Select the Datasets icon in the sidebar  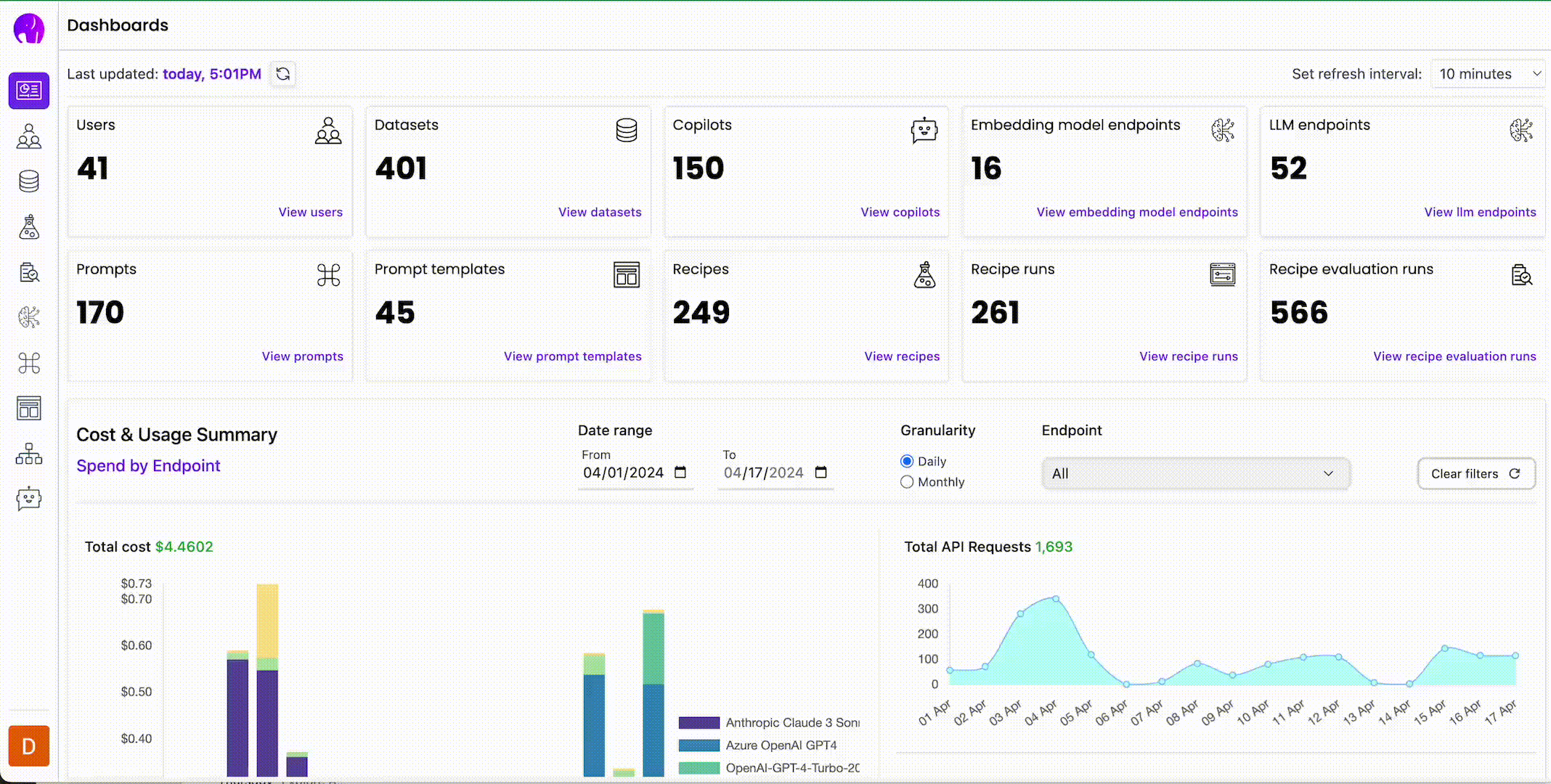tap(29, 181)
